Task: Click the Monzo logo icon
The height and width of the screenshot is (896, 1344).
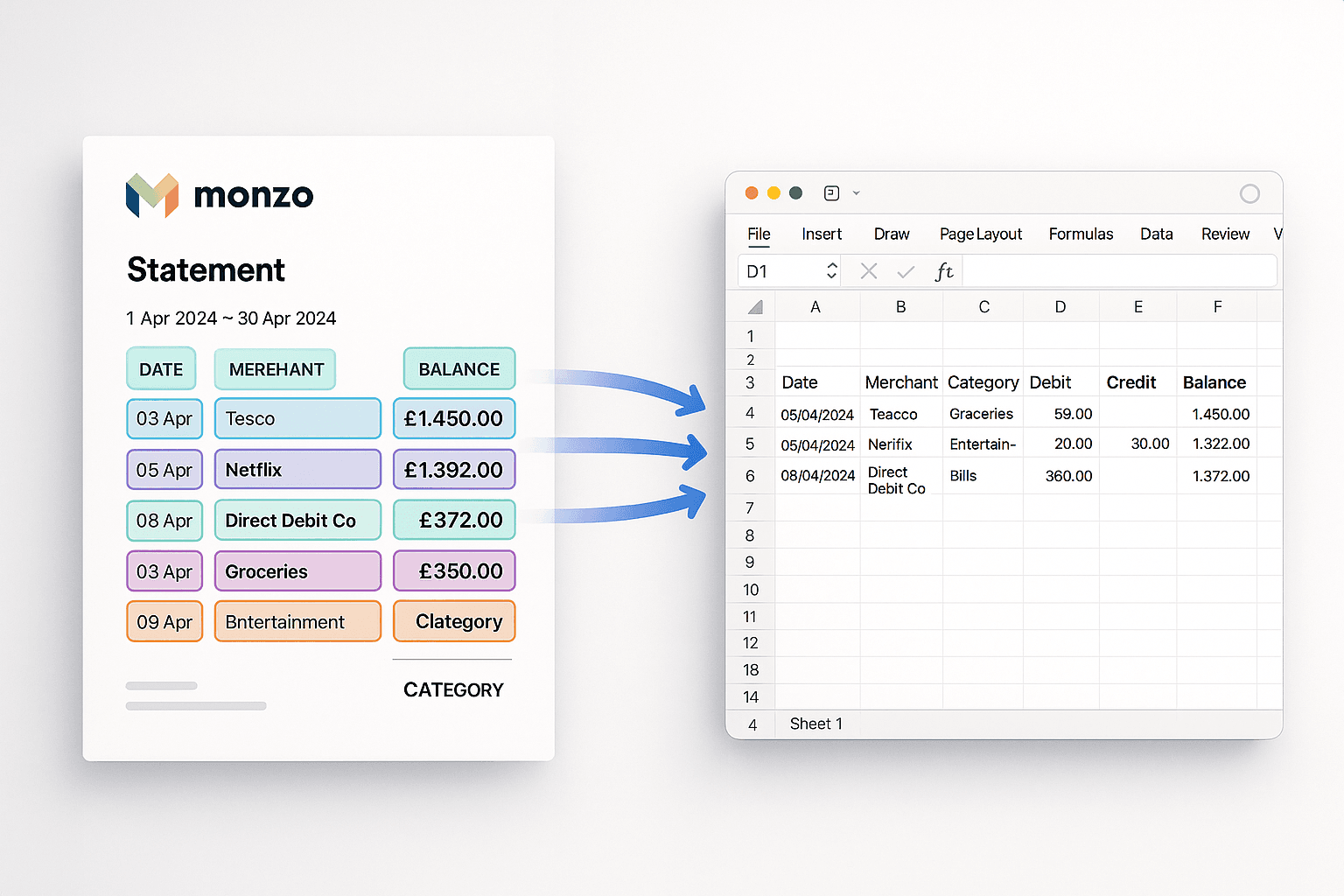Action: click(x=152, y=195)
